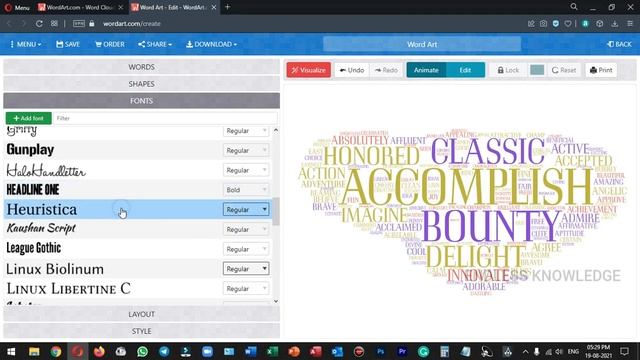Viewport: 640px width, 360px height.
Task: Open Chrome from the taskbar
Action: [56, 351]
